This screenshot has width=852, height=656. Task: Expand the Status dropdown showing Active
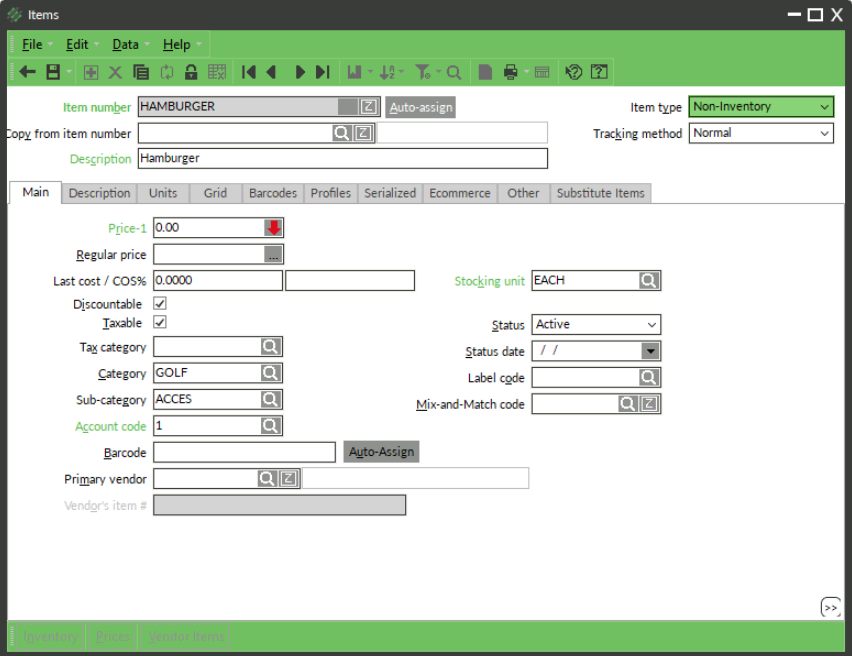(x=652, y=324)
